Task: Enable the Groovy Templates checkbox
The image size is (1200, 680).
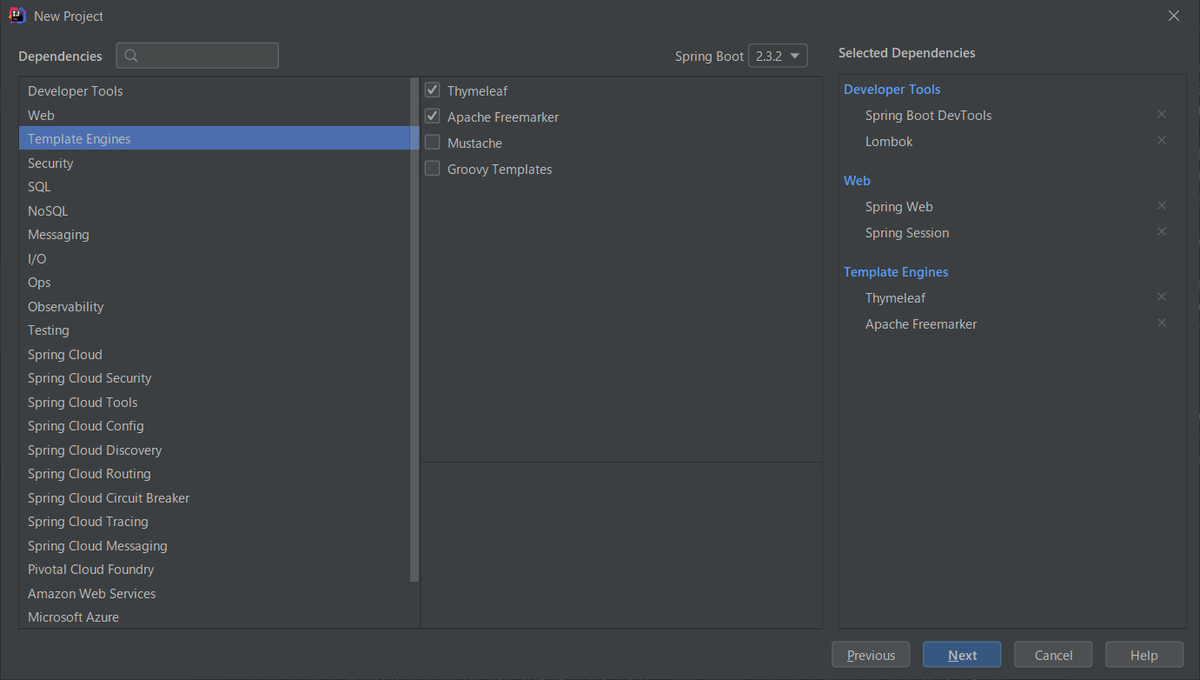Action: pos(432,168)
